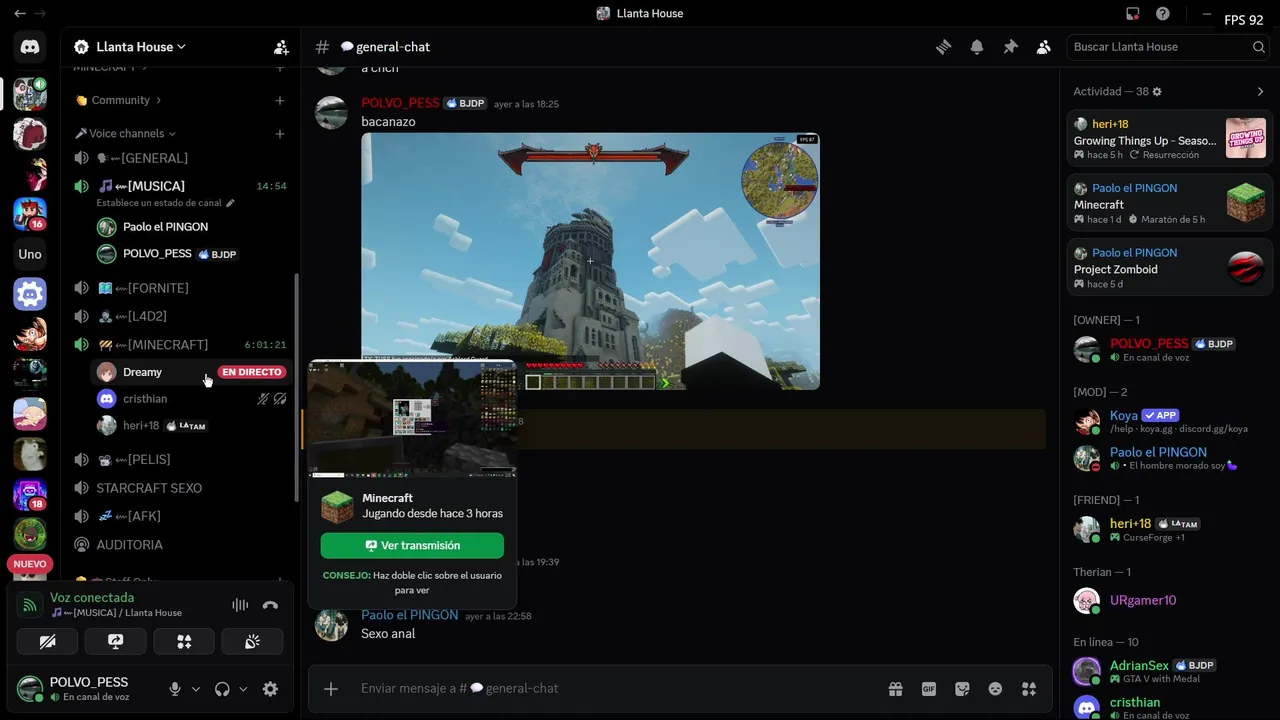Open Llanta House server dropdown menu

point(141,47)
